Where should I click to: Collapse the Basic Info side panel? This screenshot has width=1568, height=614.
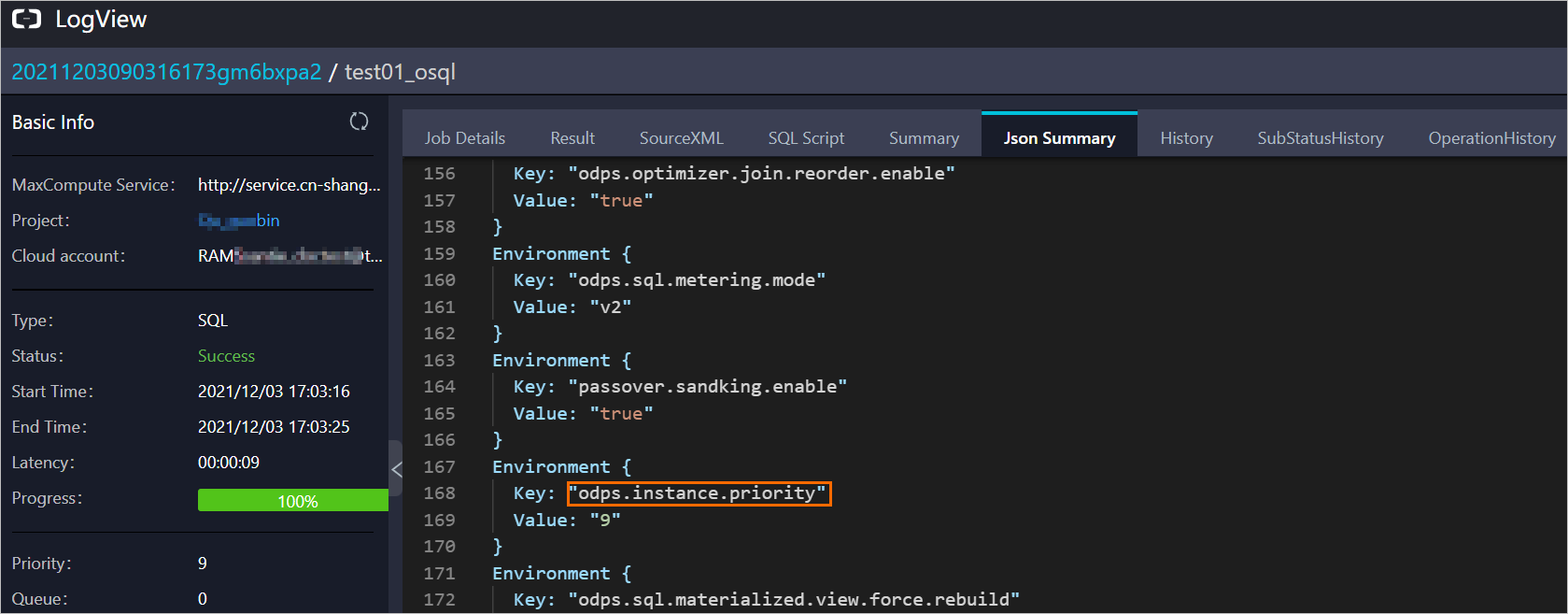click(x=396, y=470)
